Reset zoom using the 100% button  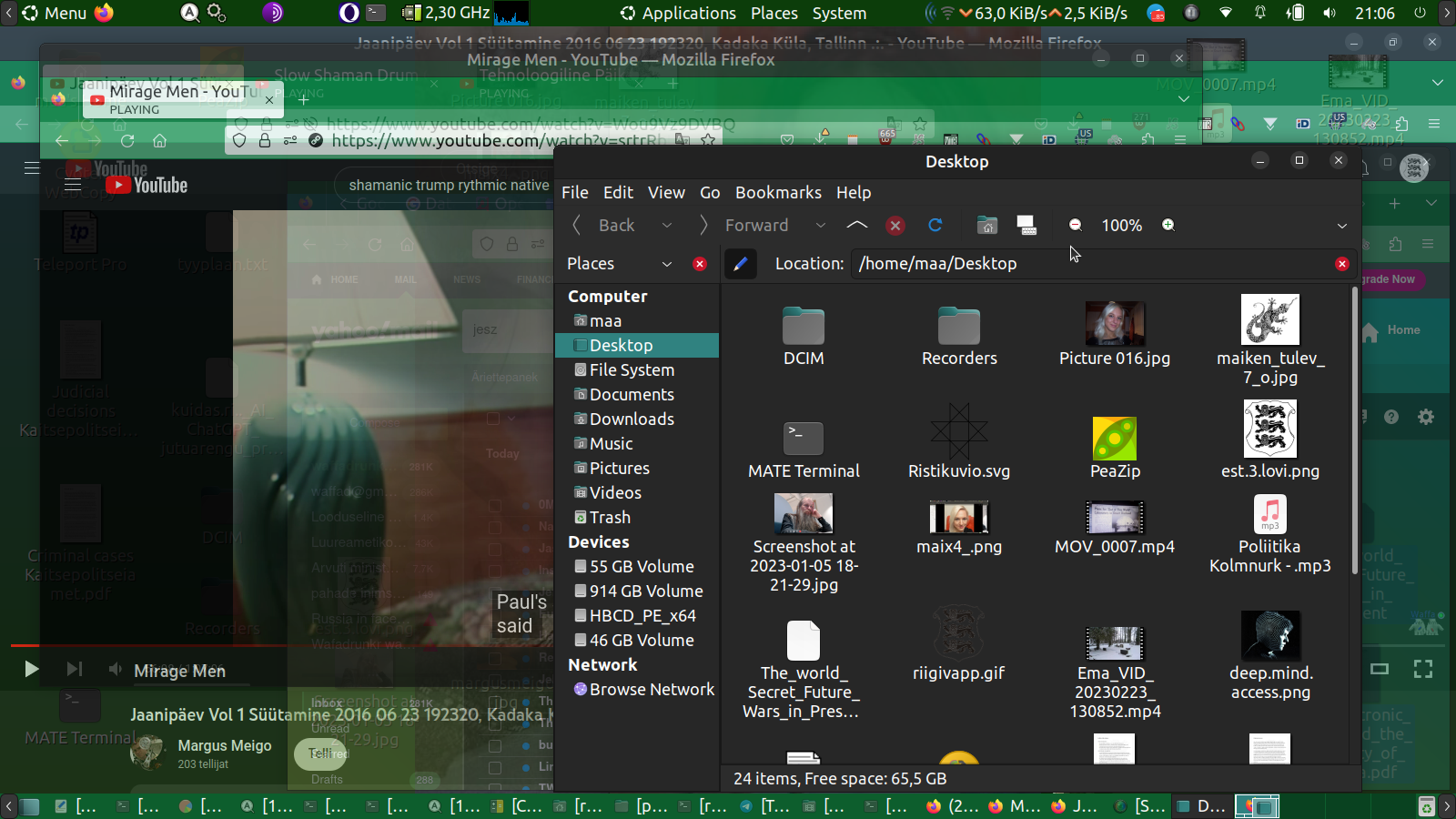1122,225
